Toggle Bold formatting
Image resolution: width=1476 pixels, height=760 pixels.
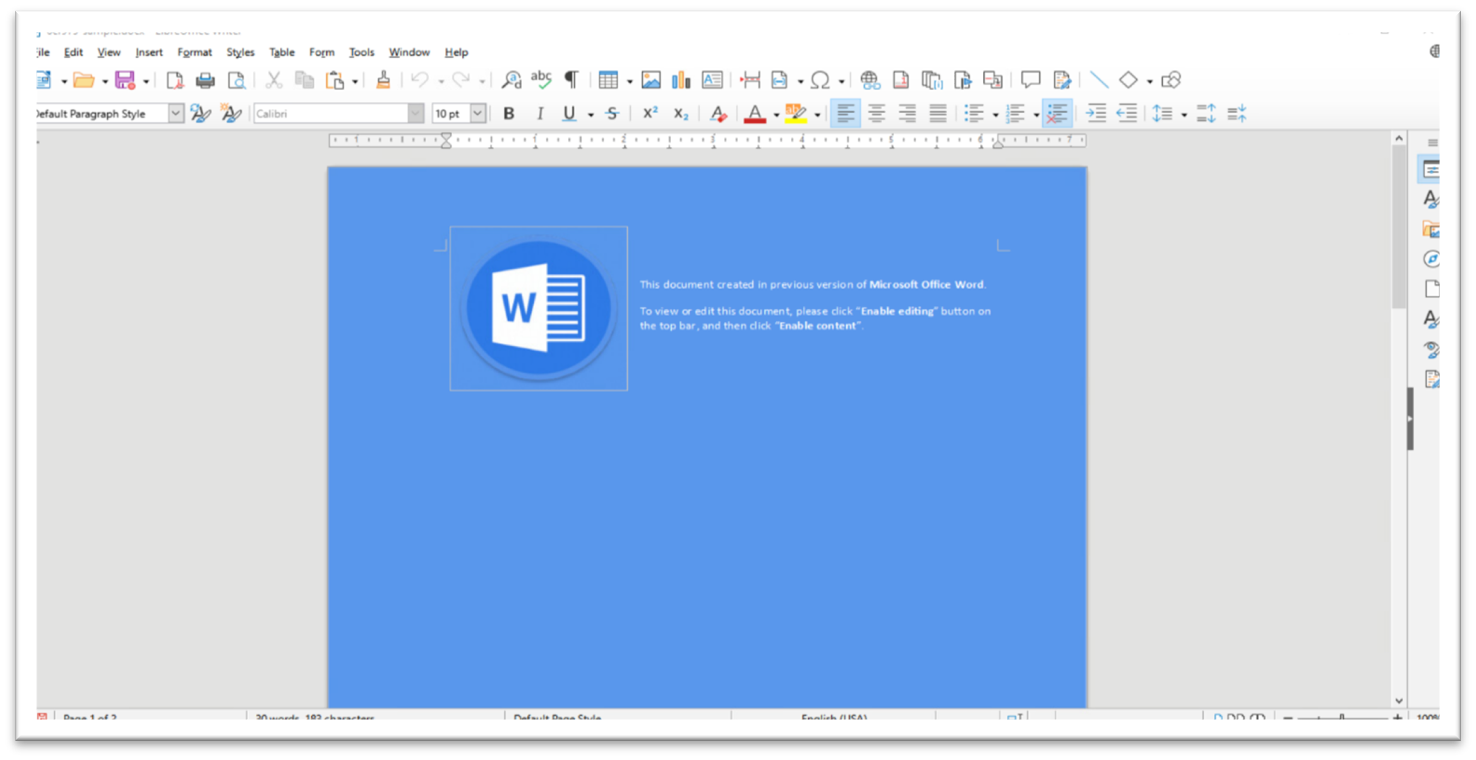point(509,114)
